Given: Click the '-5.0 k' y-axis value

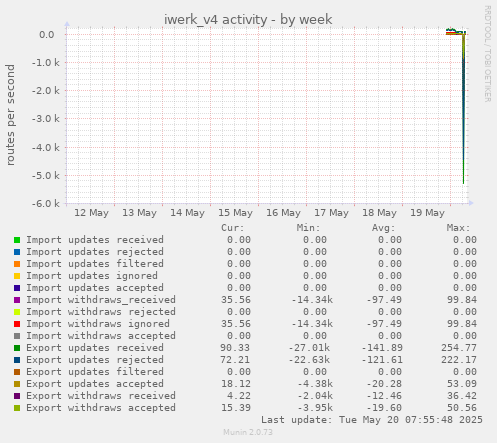Looking at the screenshot, I should (x=46, y=175).
